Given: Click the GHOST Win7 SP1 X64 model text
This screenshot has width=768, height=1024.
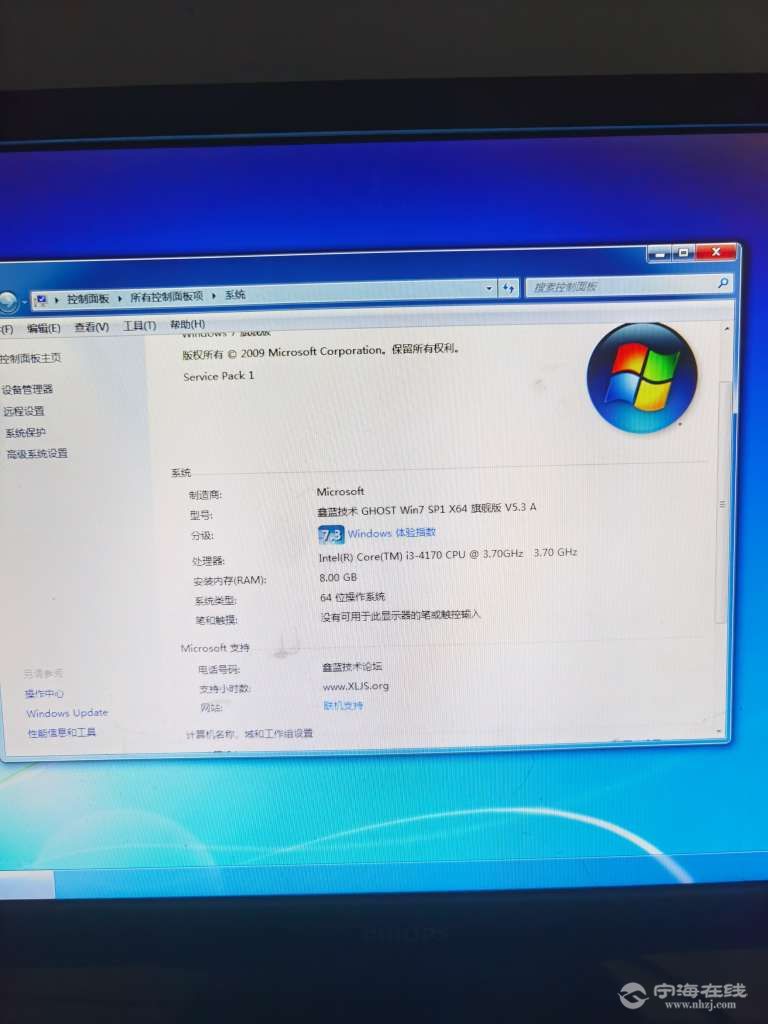Looking at the screenshot, I should tap(426, 509).
